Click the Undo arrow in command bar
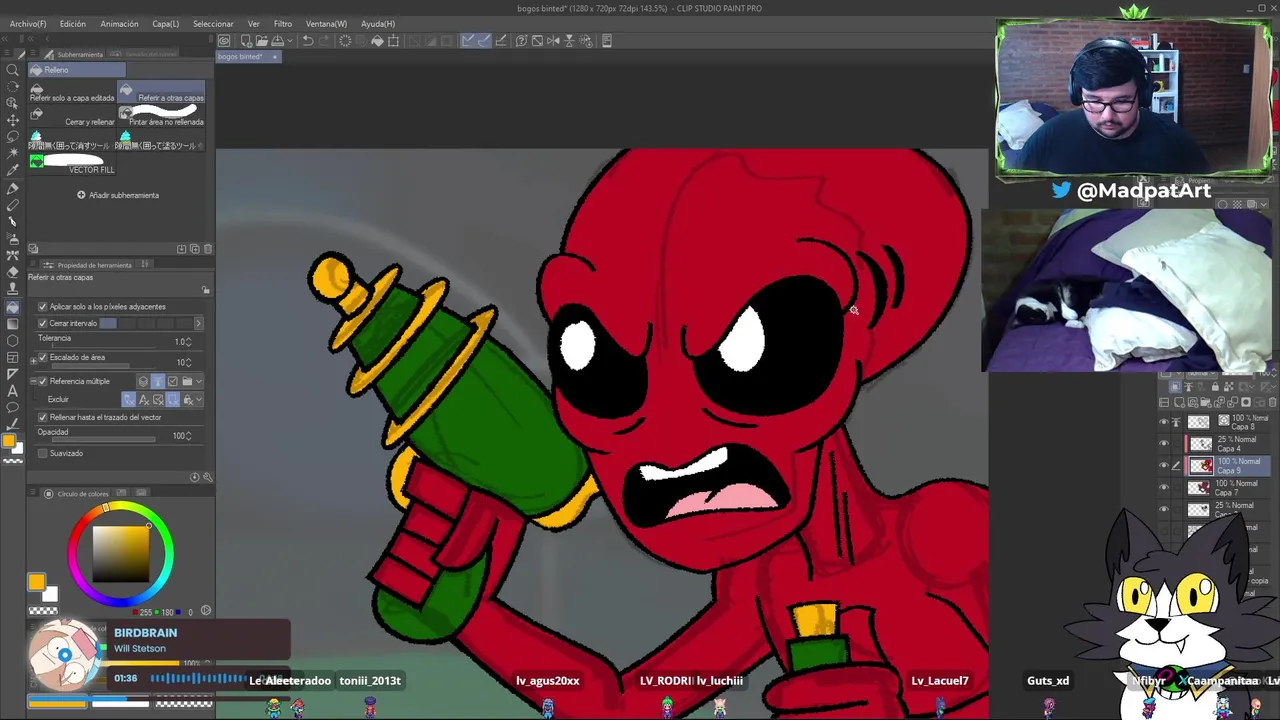The width and height of the screenshot is (1280, 720). click(309, 41)
